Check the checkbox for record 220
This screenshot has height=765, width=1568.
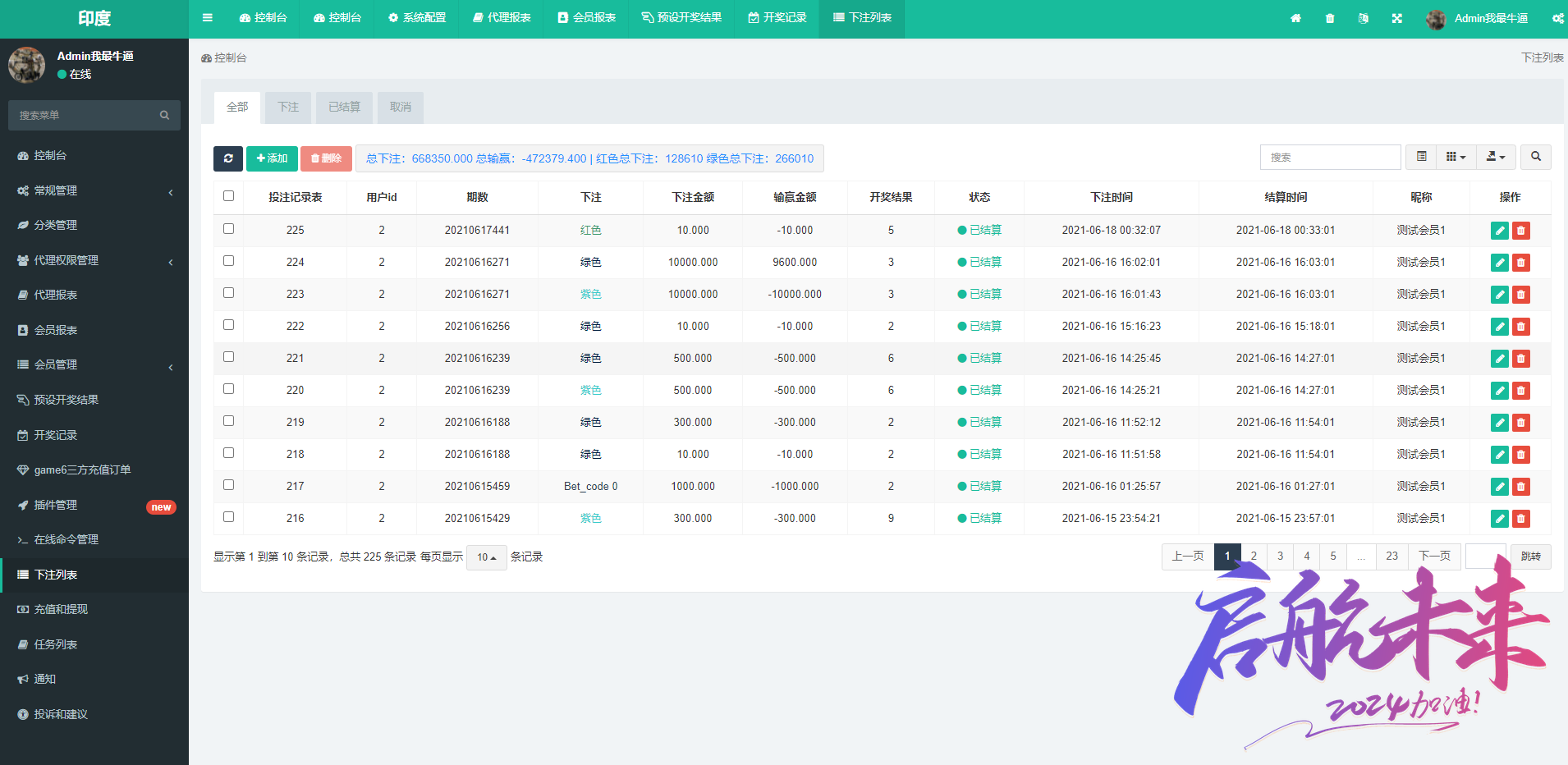228,389
